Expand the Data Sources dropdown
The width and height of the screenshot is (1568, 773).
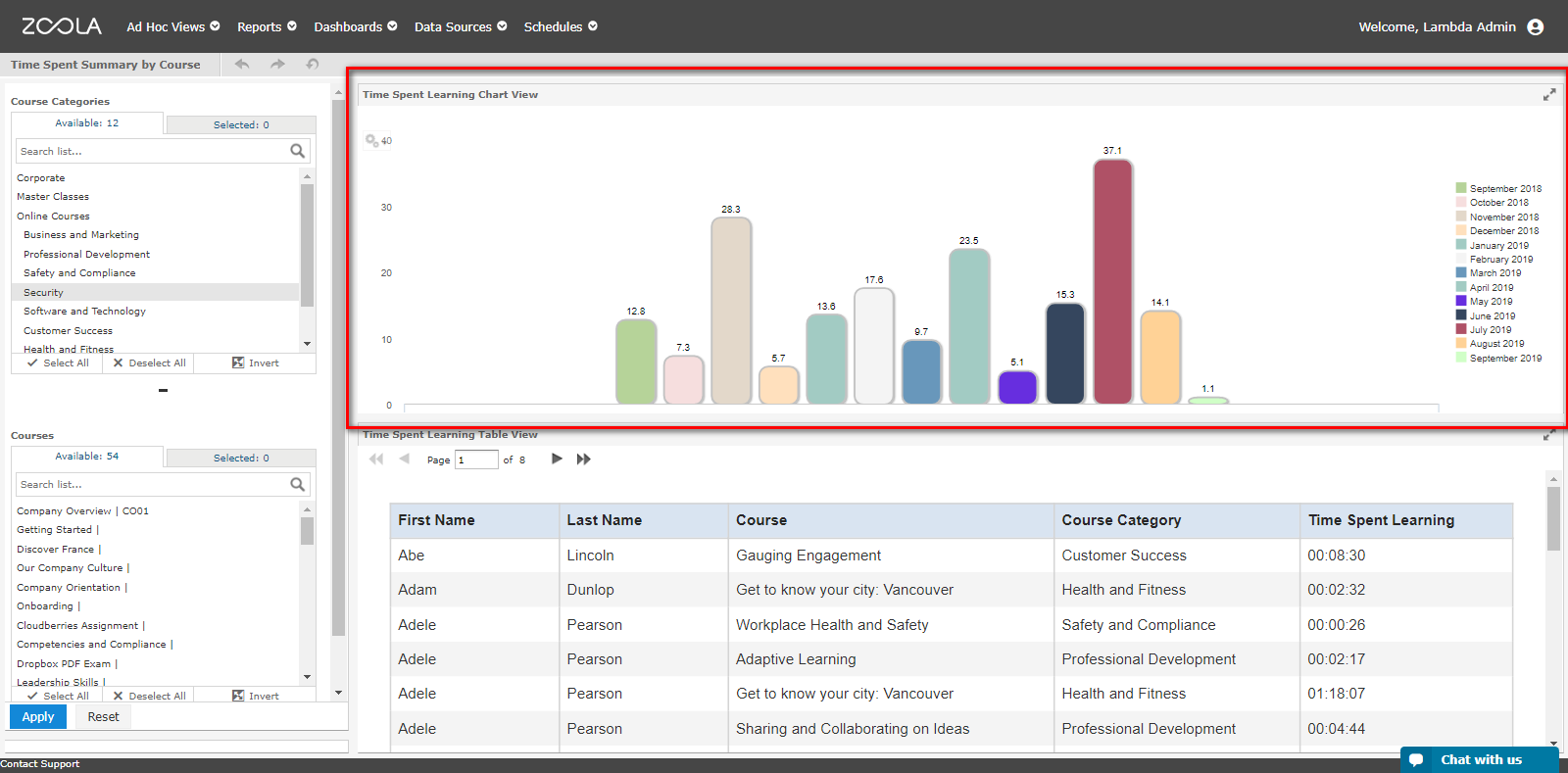pos(461,26)
